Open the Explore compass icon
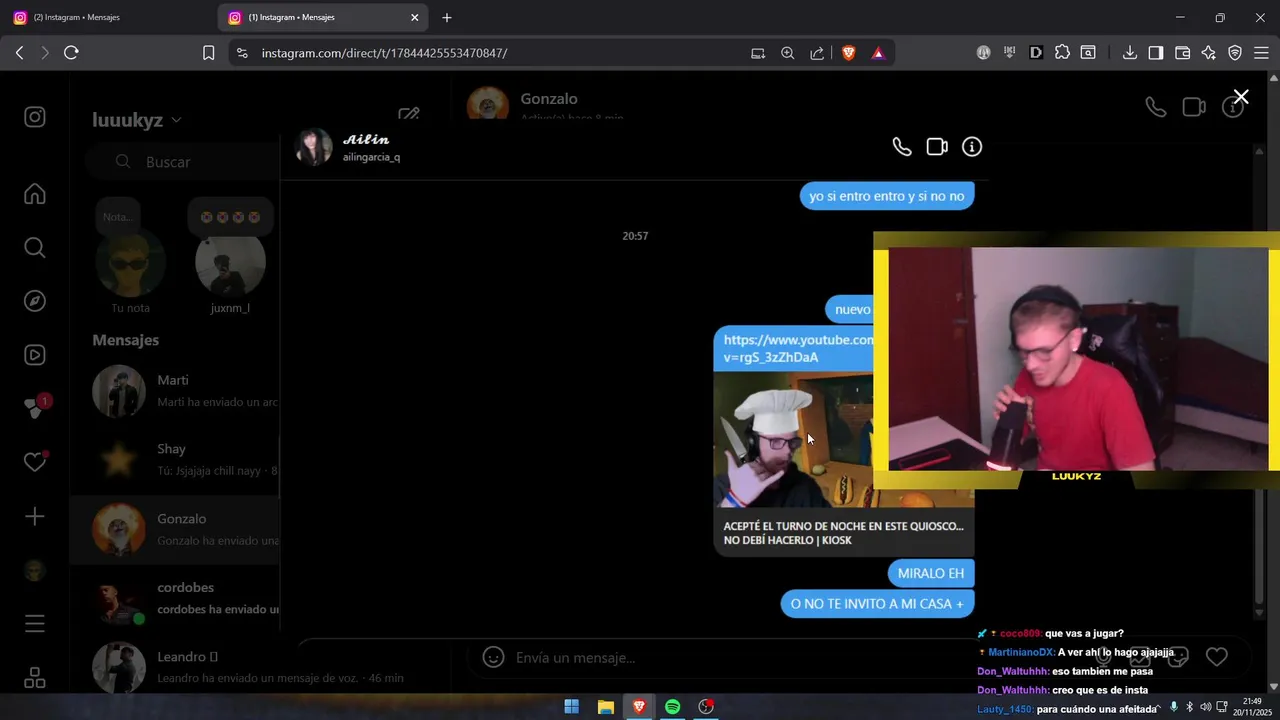This screenshot has width=1280, height=720. (35, 301)
